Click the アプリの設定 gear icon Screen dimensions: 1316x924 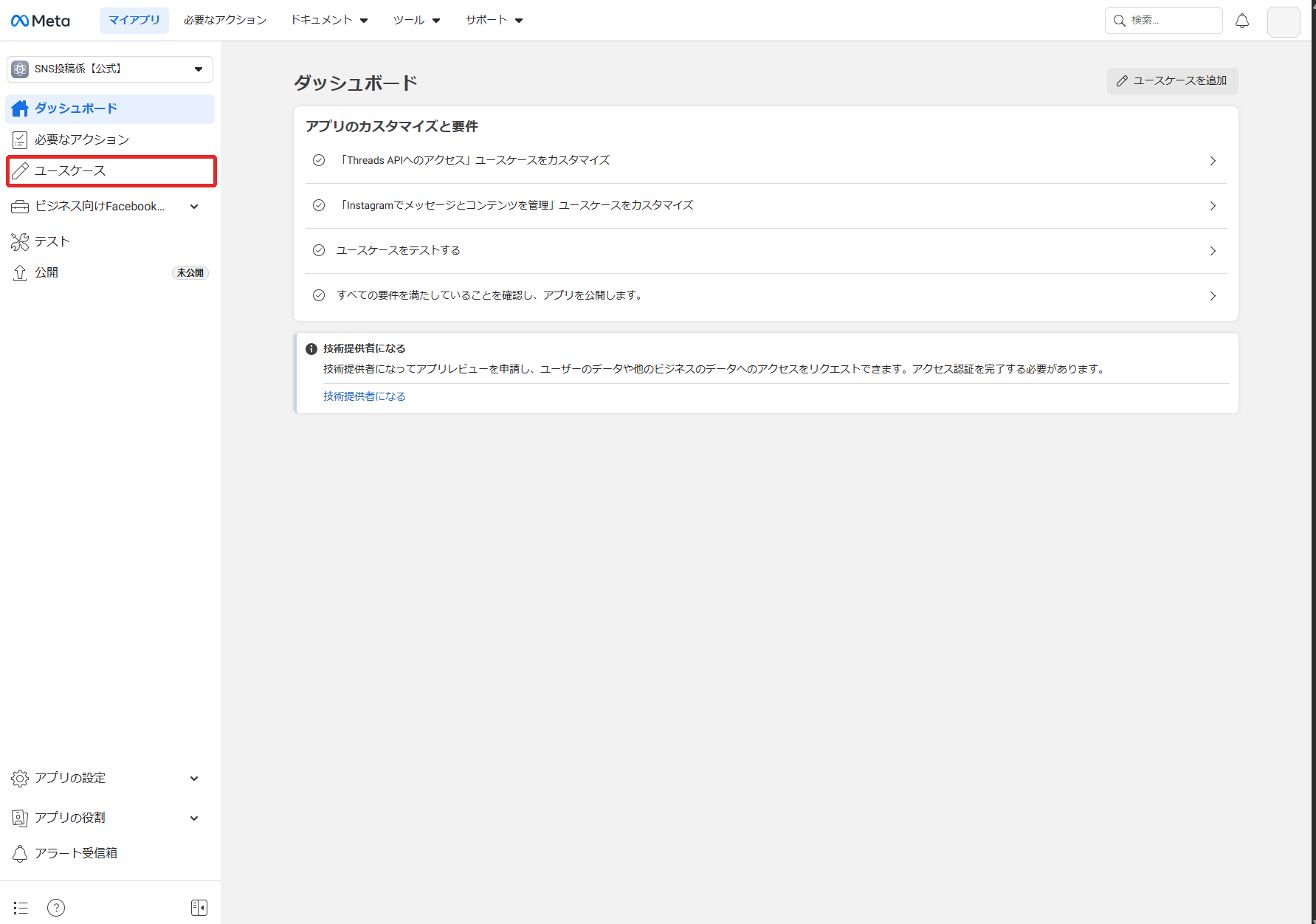click(20, 779)
